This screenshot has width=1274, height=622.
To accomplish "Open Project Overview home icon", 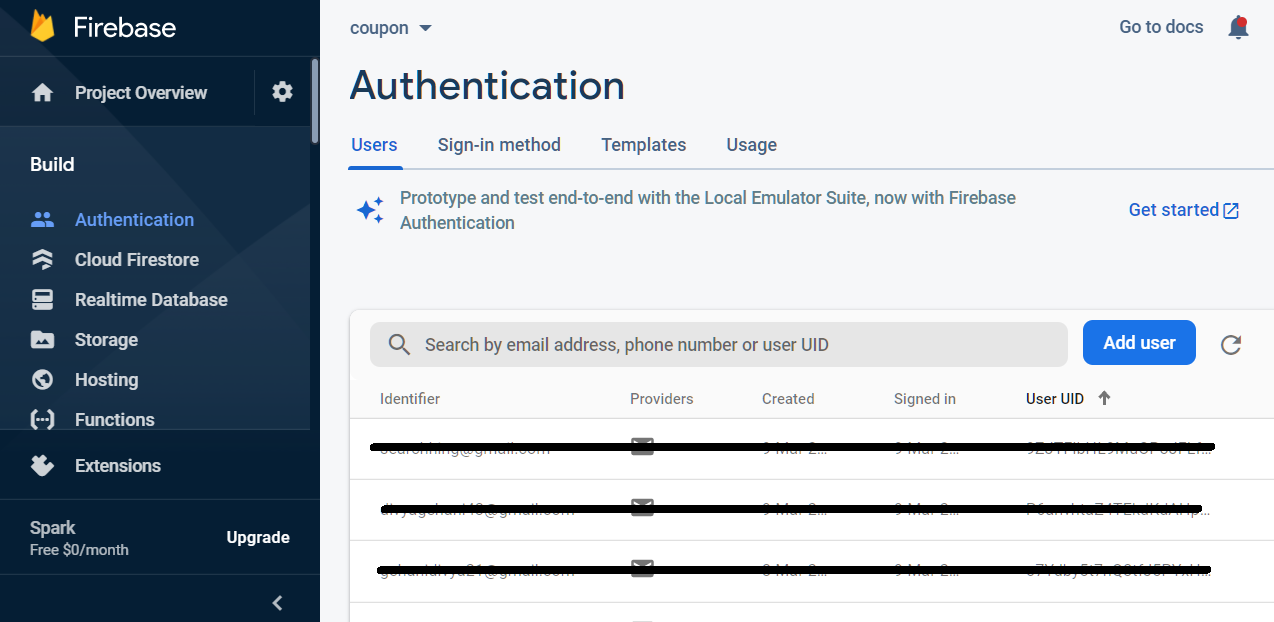I will 42,93.
